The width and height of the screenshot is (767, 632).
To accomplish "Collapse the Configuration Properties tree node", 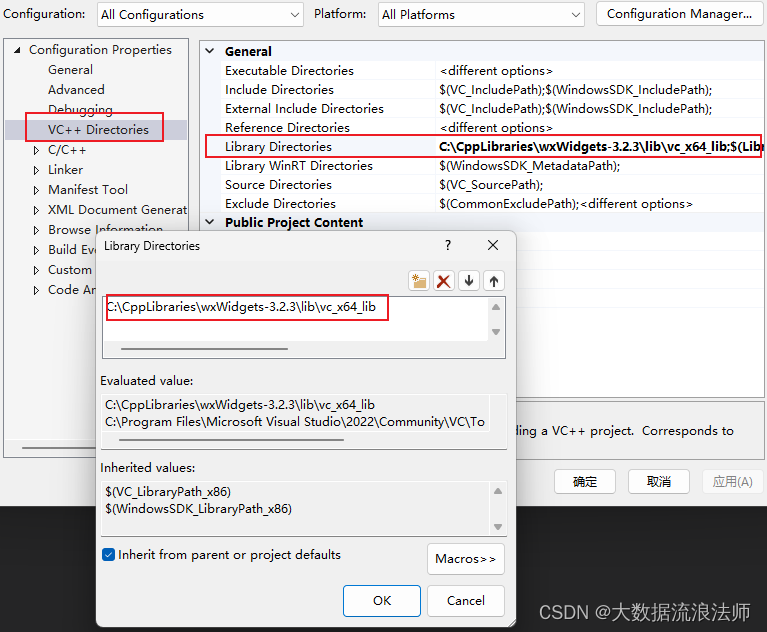I will (x=18, y=50).
